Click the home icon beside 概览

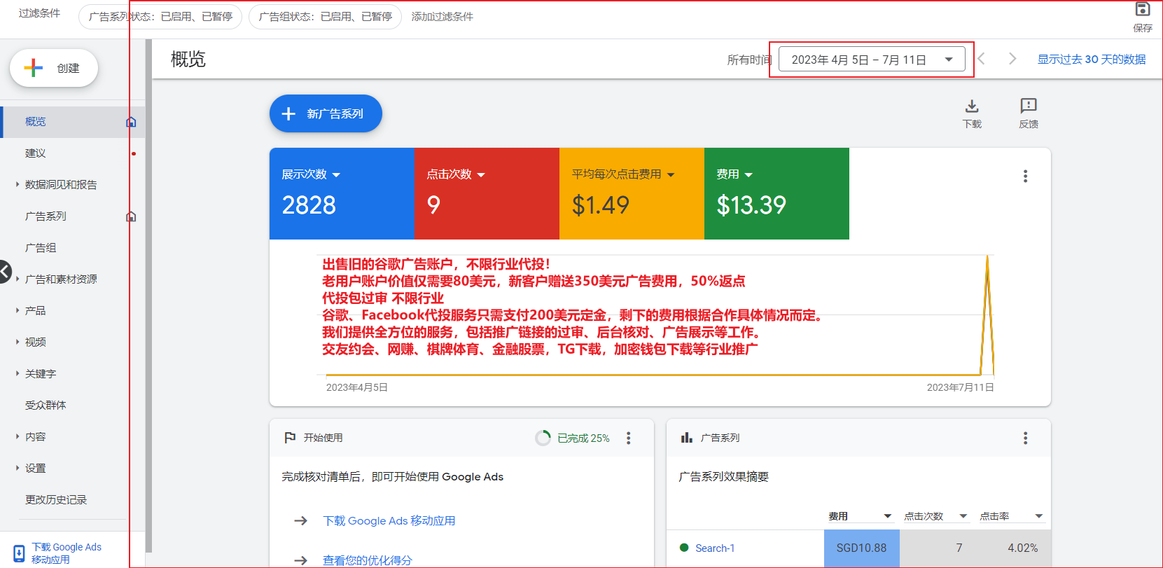coord(131,122)
